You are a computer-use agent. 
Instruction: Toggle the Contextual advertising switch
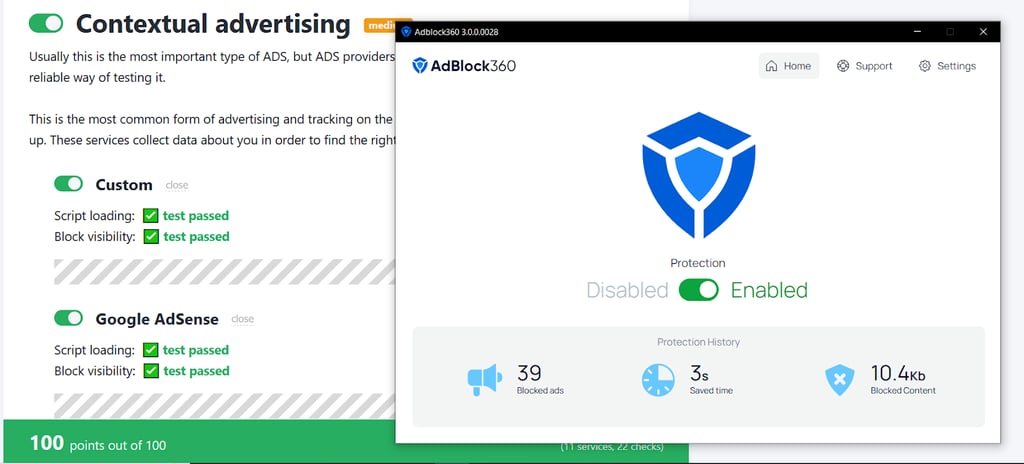click(x=46, y=24)
